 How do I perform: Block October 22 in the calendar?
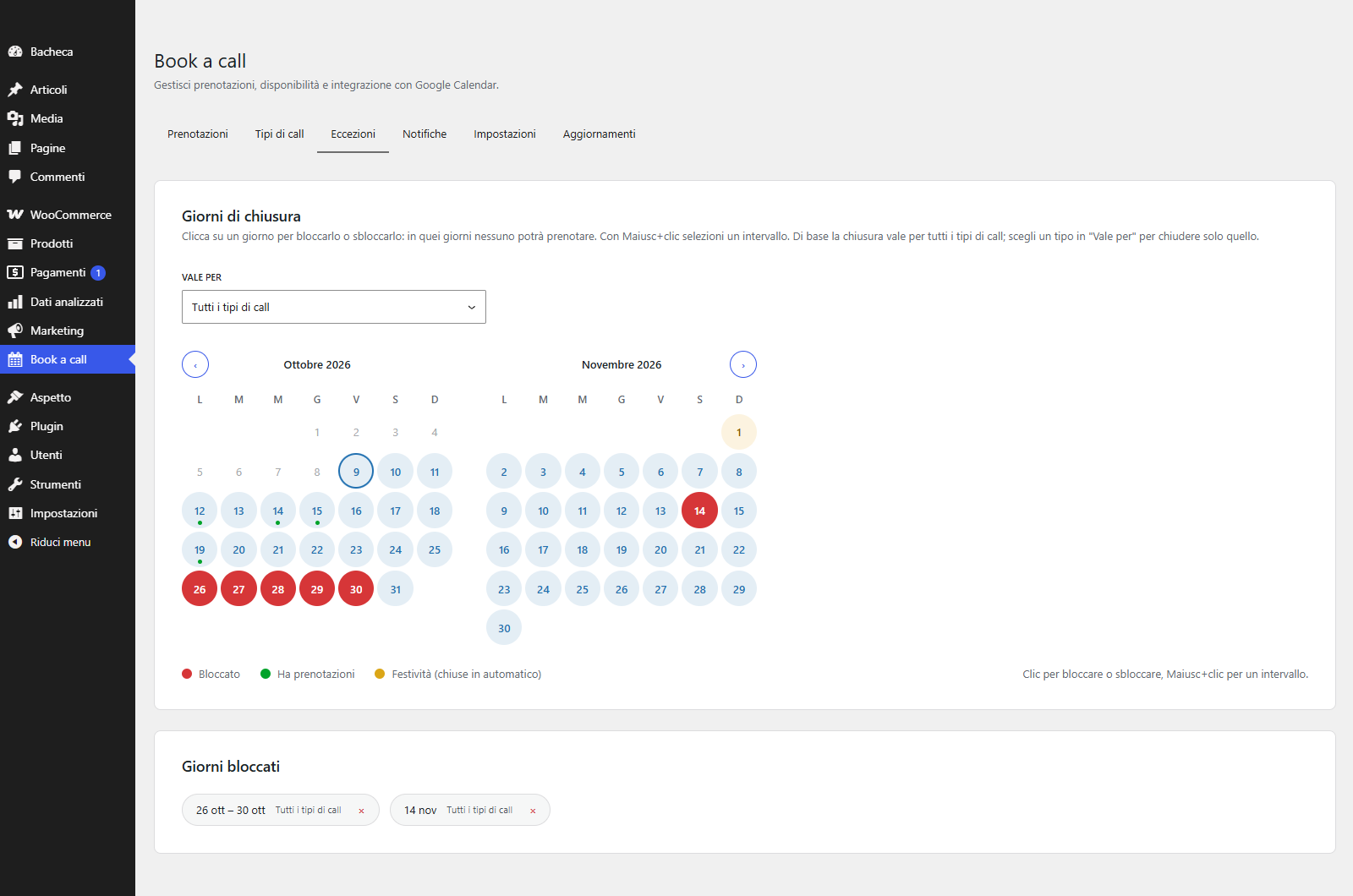point(317,549)
